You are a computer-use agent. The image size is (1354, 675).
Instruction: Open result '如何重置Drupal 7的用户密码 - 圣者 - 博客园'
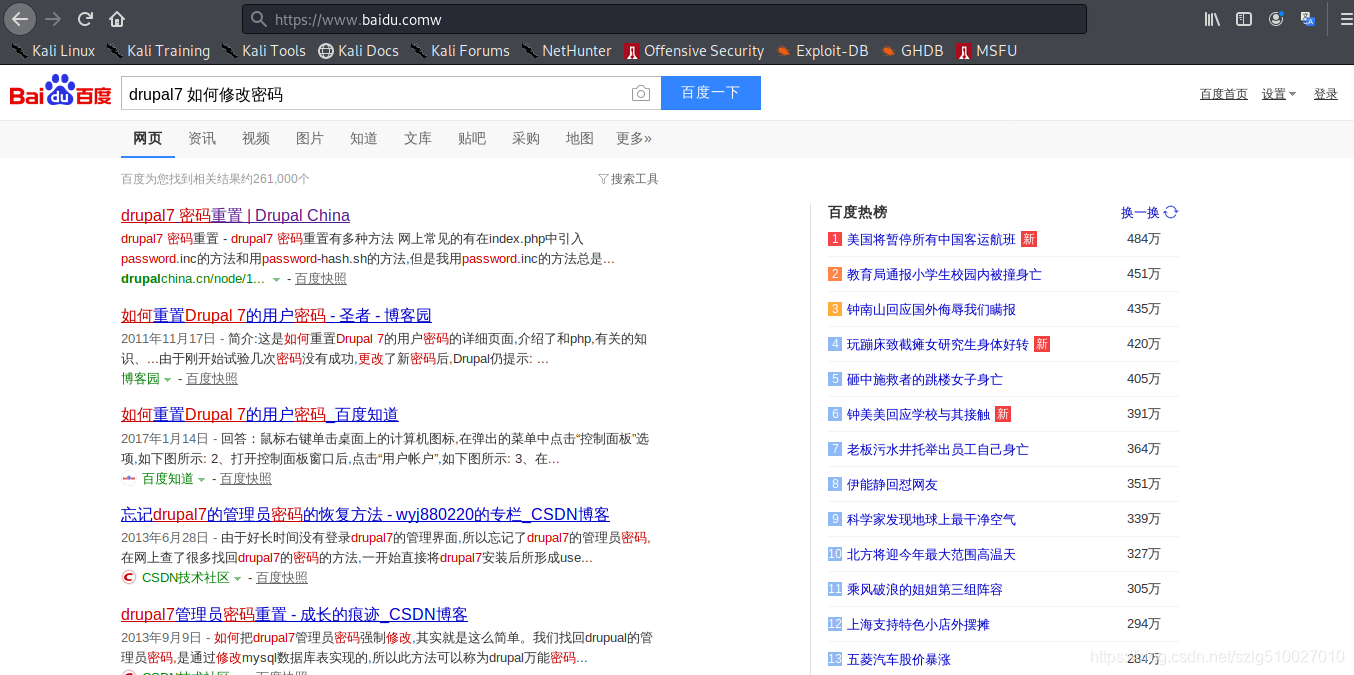pos(276,315)
